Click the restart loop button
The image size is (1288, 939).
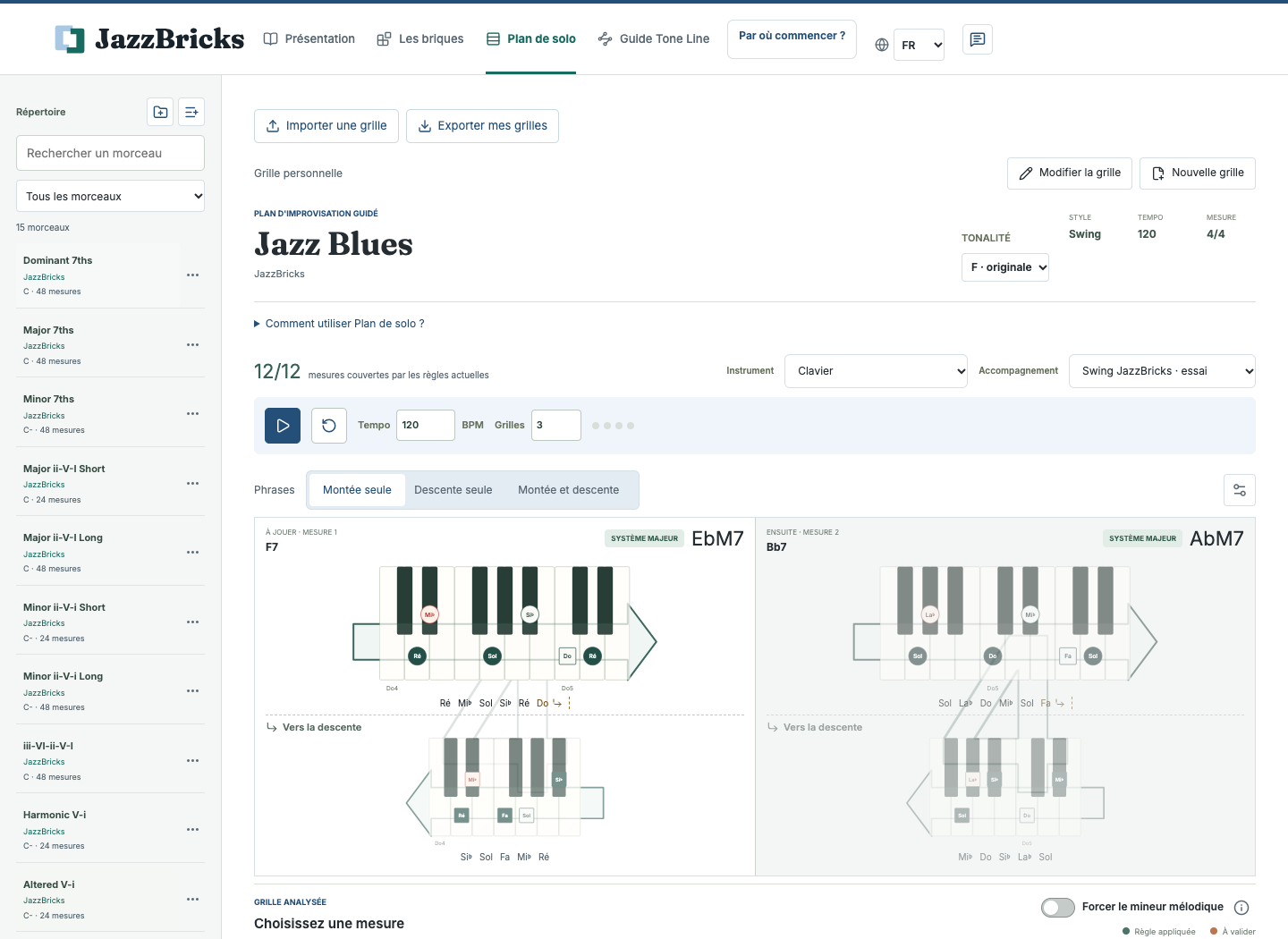point(329,426)
